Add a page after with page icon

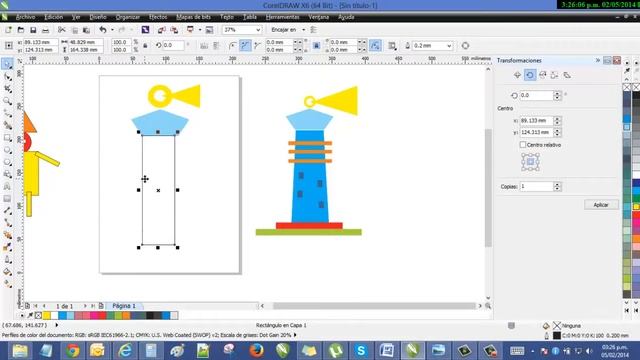[101, 306]
